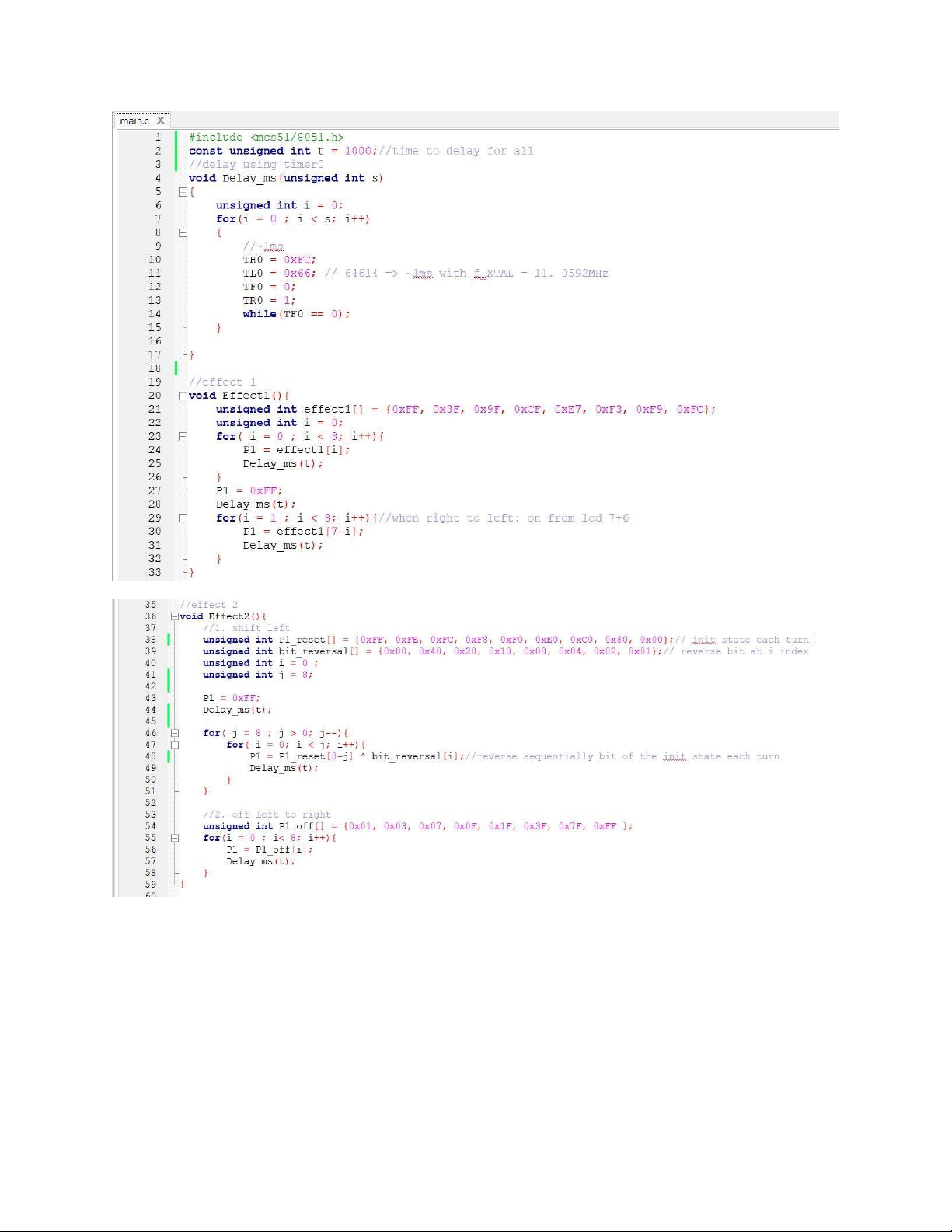Collapse the Effect2 function at line 36
The width and height of the screenshot is (952, 1232).
point(174,616)
